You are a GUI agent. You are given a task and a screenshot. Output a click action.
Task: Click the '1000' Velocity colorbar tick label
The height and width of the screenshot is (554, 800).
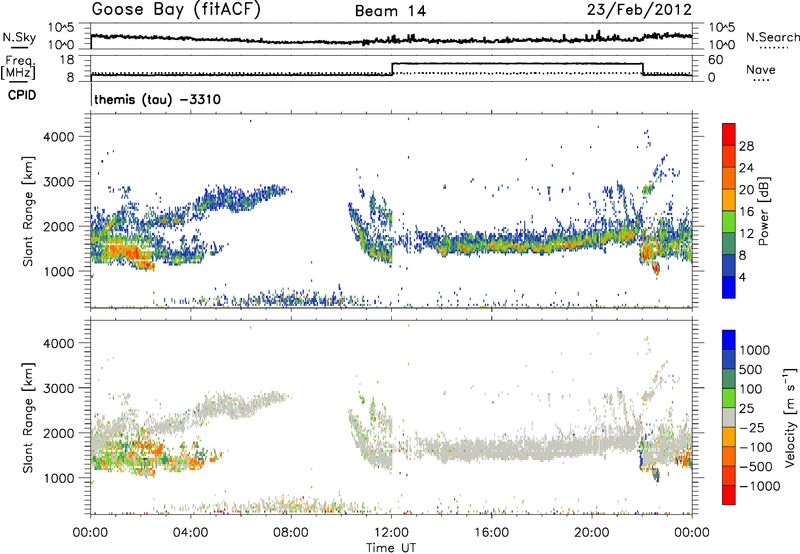click(757, 350)
